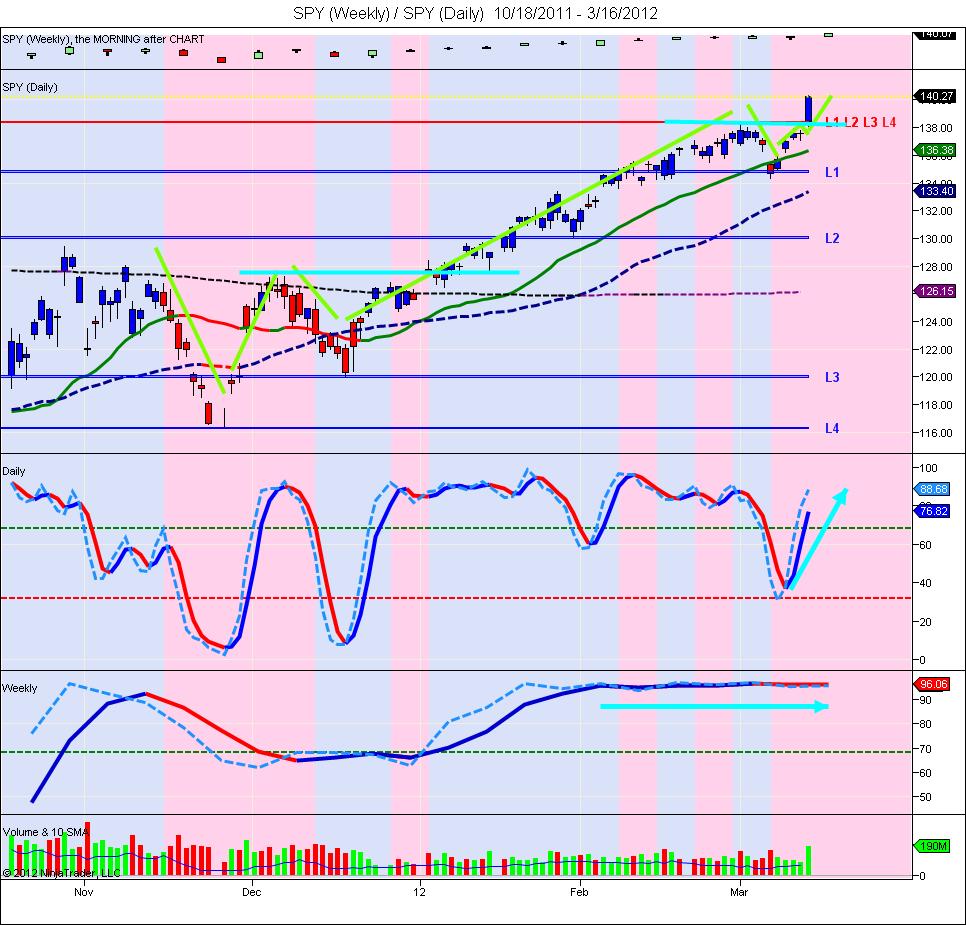Click the Feb date axis label
Screen dimensions: 966x925
(579, 892)
